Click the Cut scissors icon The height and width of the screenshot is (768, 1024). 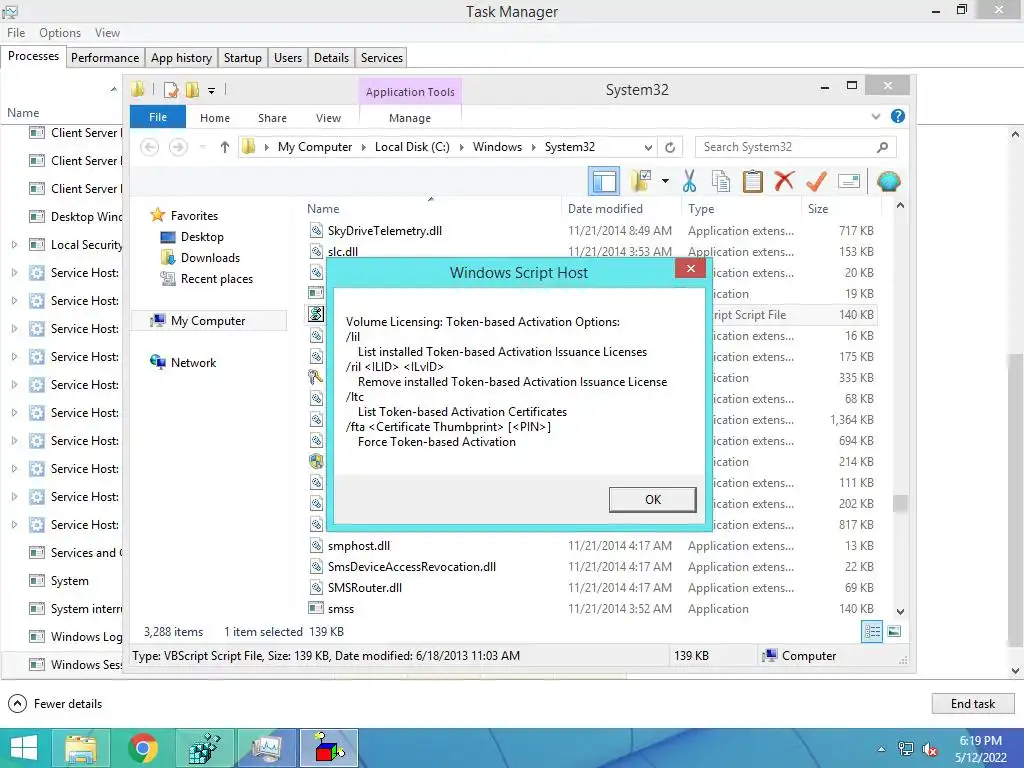point(689,181)
